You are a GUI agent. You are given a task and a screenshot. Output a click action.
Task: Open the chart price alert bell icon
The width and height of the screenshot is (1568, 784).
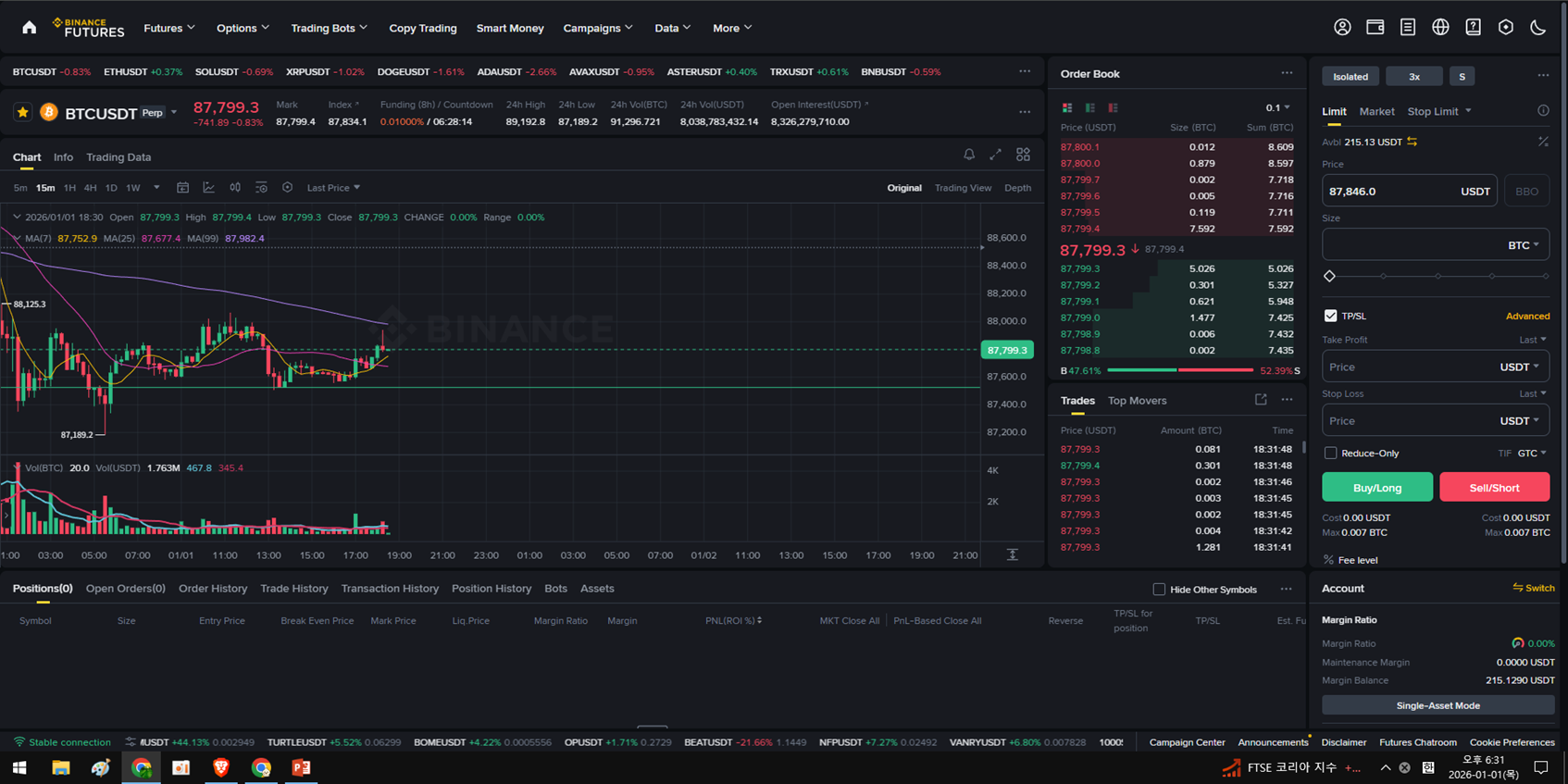click(969, 155)
